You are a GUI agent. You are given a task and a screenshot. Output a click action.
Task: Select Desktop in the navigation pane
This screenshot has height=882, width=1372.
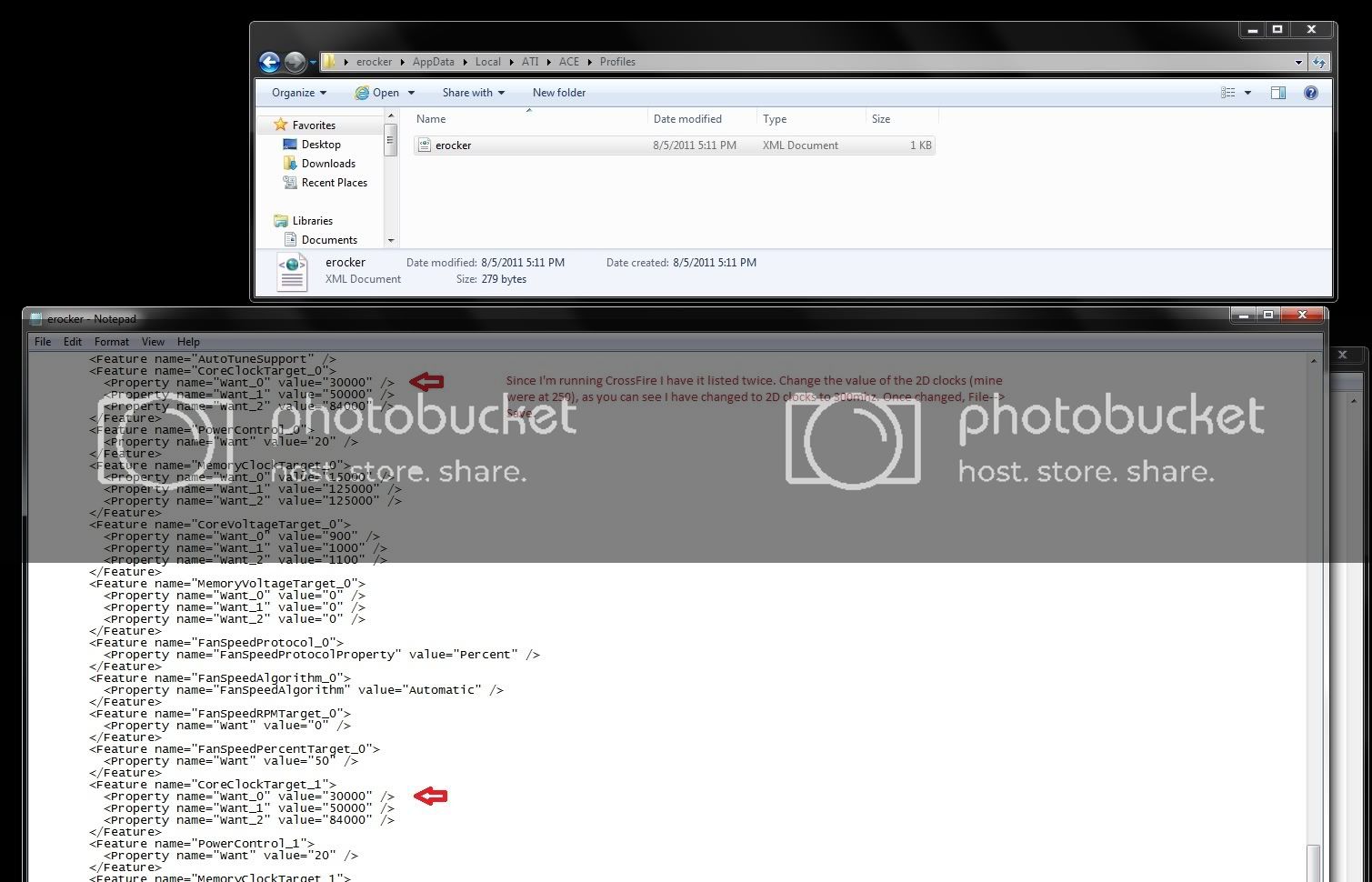point(321,145)
